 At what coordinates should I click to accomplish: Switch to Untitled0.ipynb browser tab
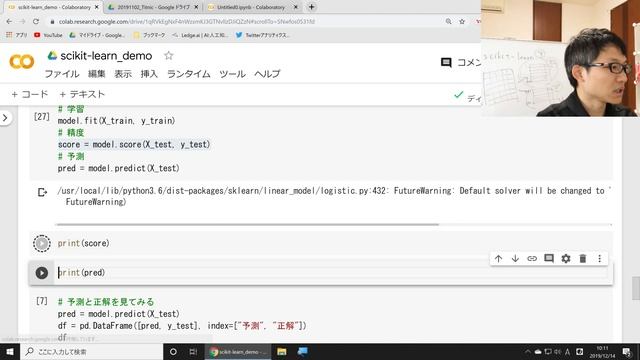pyautogui.click(x=251, y=7)
